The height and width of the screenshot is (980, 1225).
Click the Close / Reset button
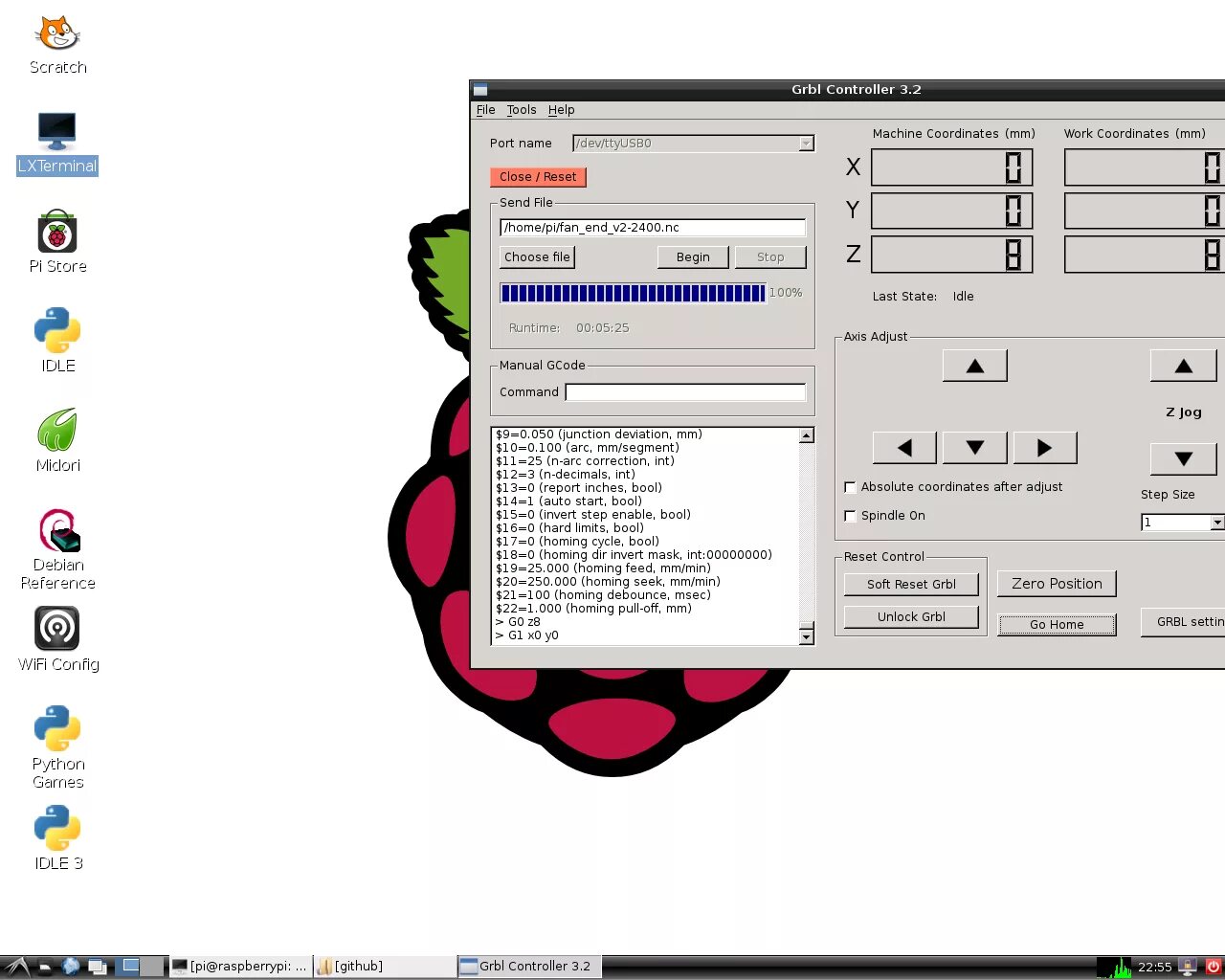(538, 177)
